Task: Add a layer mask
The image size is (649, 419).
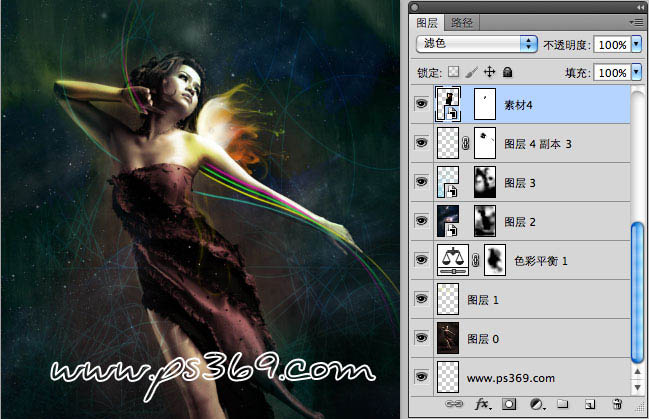Action: pyautogui.click(x=508, y=404)
